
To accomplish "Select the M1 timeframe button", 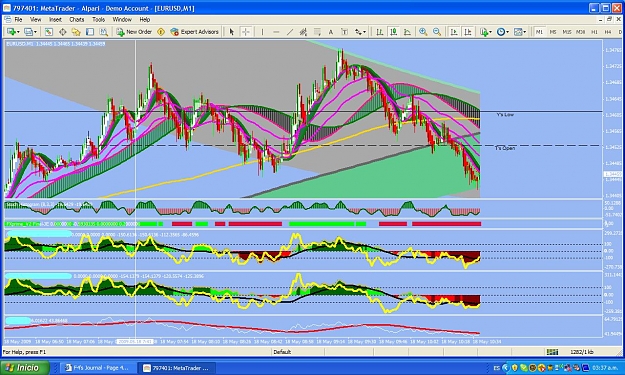I will [x=539, y=32].
